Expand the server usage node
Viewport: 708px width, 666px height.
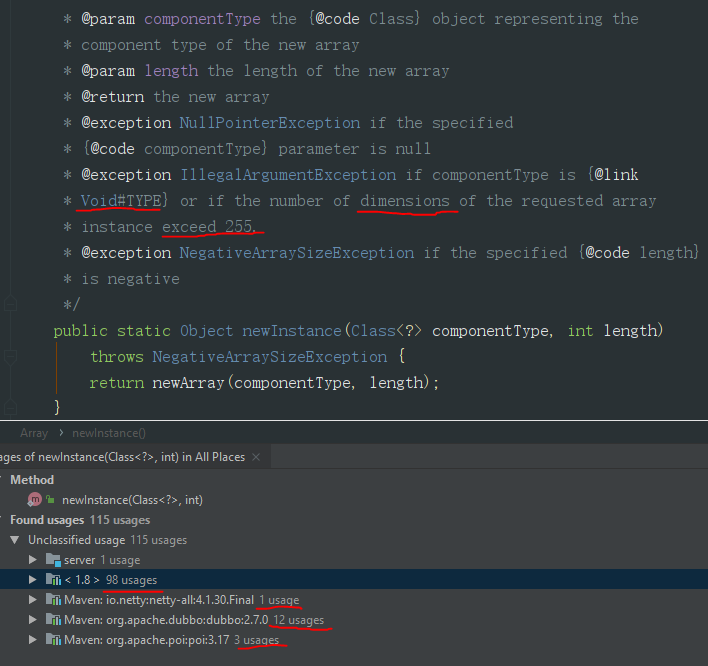pyautogui.click(x=33, y=560)
